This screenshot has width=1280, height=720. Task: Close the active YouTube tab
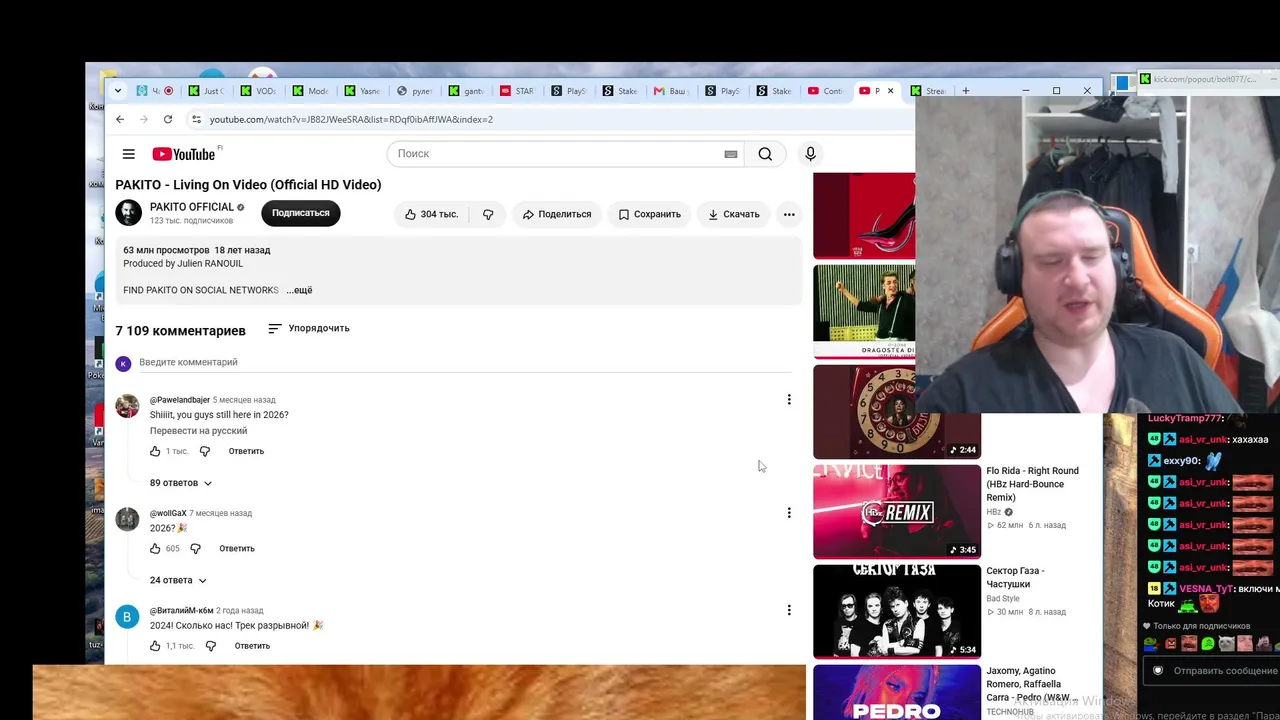pos(890,91)
